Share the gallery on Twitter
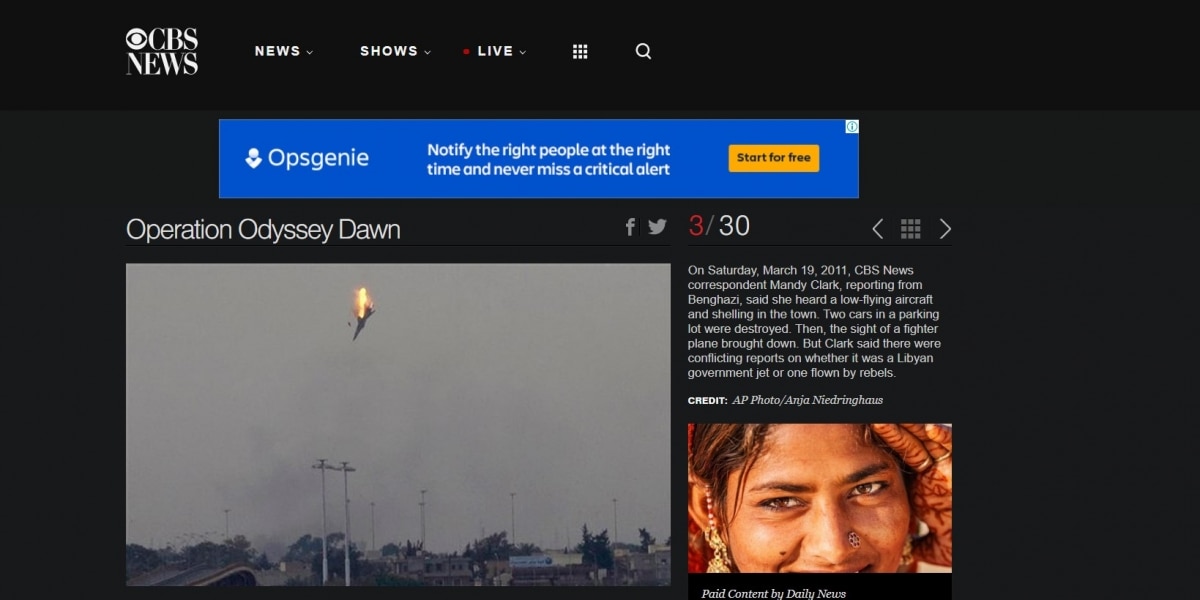Image resolution: width=1200 pixels, height=600 pixels. [657, 227]
